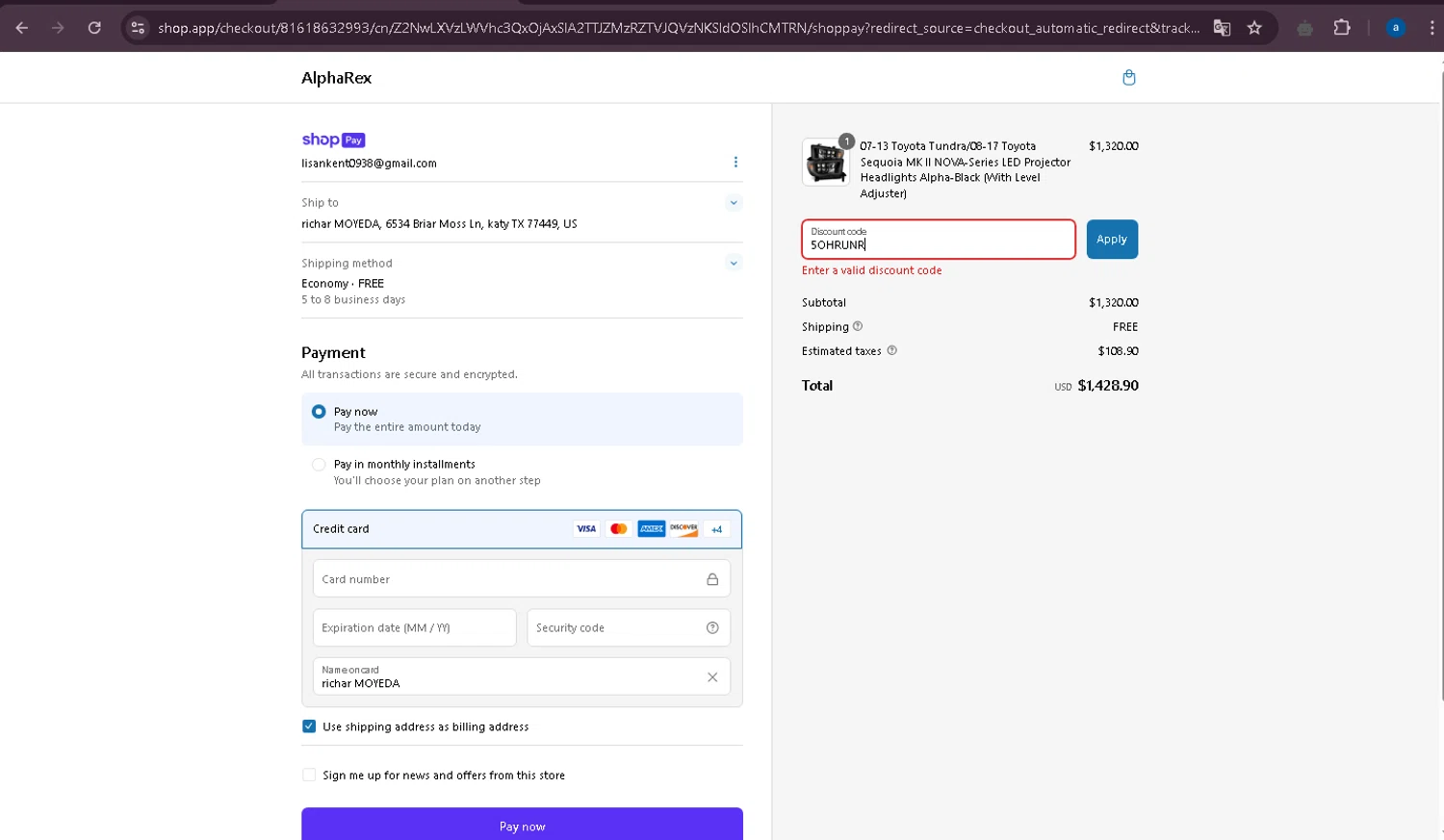
Task: Click the browser forward arrow
Action: click(x=58, y=28)
